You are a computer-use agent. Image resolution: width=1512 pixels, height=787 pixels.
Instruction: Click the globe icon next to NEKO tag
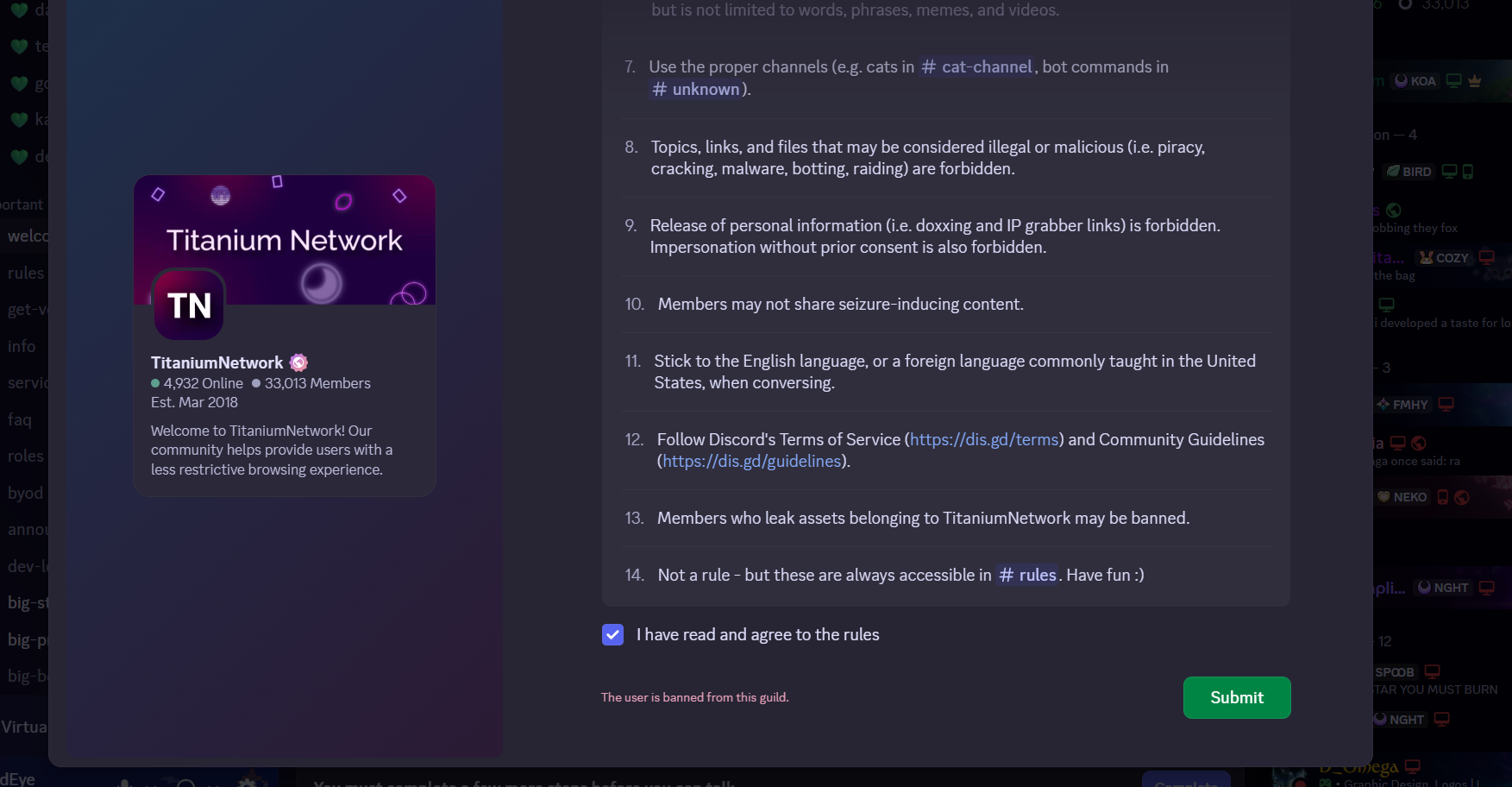(1461, 497)
